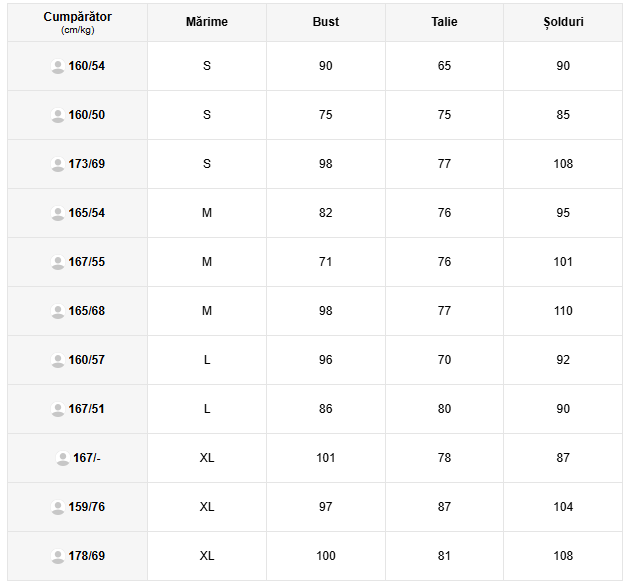
Task: Select the Mărime column header
Action: pos(207,22)
